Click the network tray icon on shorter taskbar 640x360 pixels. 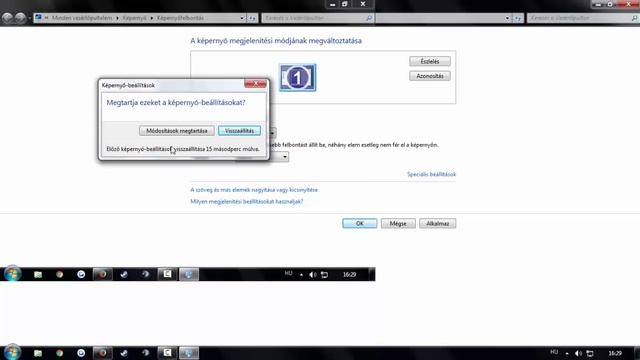tap(324, 275)
